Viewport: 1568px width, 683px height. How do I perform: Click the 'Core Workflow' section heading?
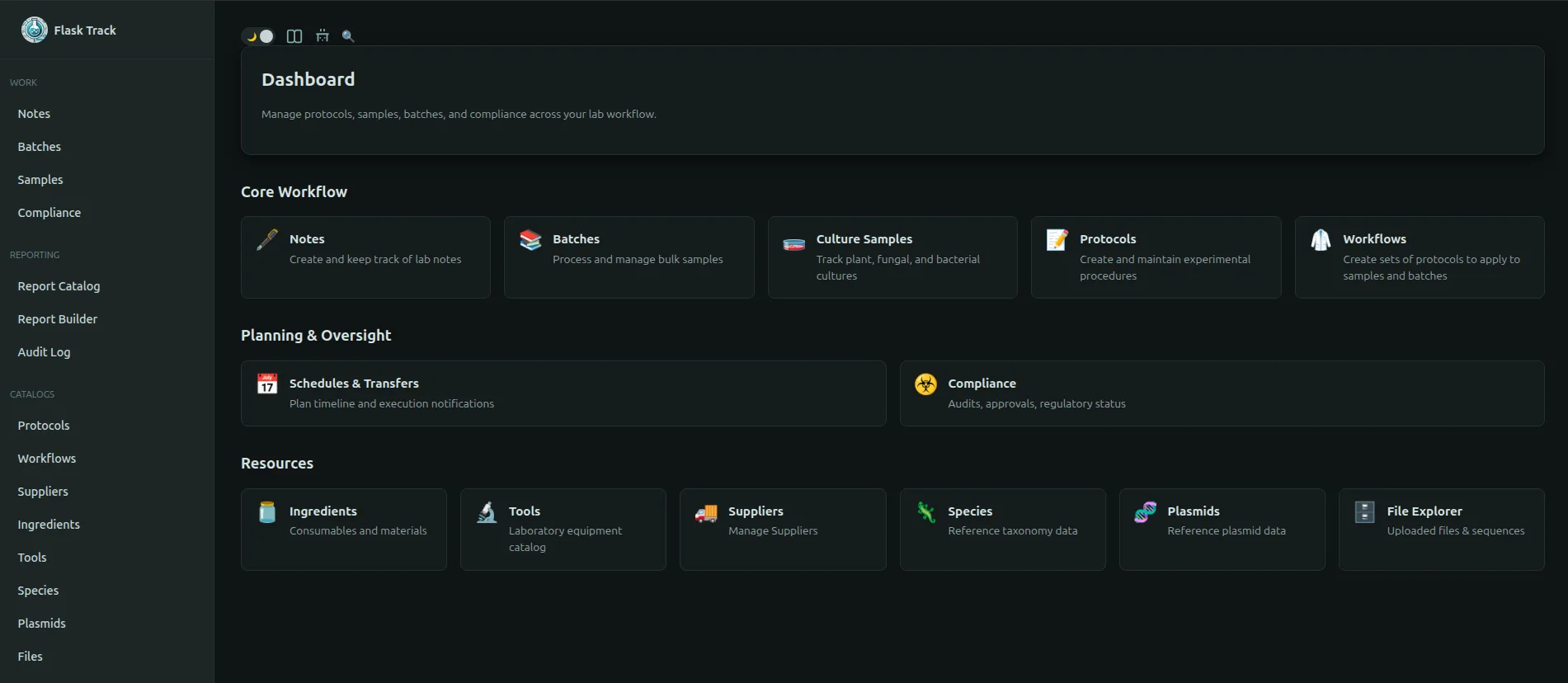(x=294, y=191)
